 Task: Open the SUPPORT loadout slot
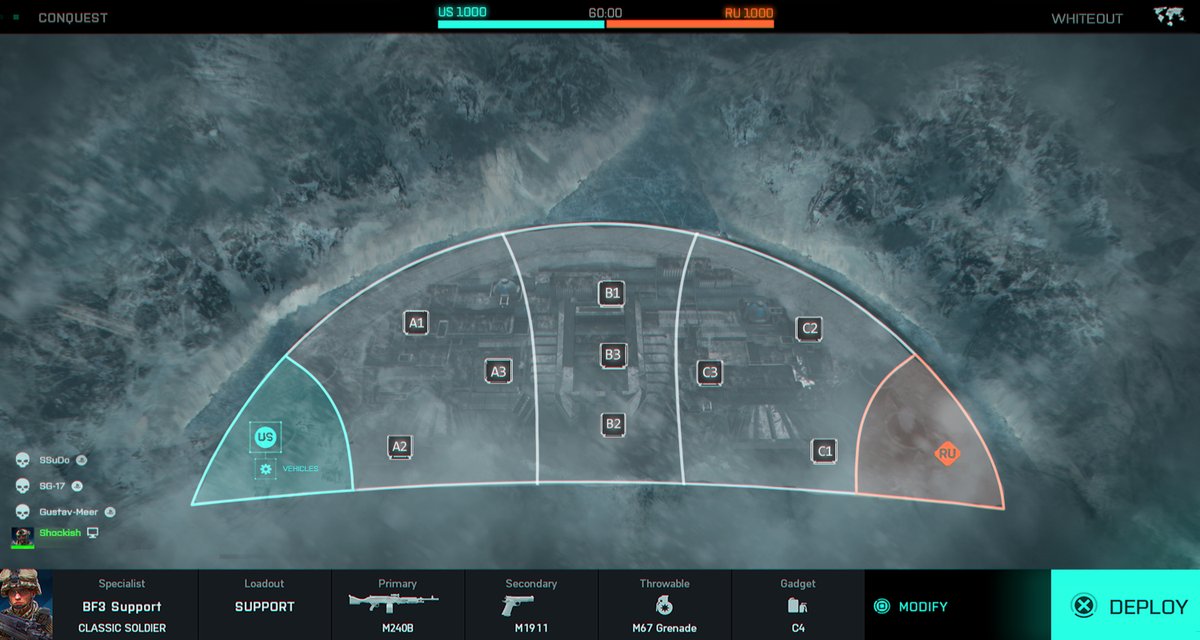[265, 605]
